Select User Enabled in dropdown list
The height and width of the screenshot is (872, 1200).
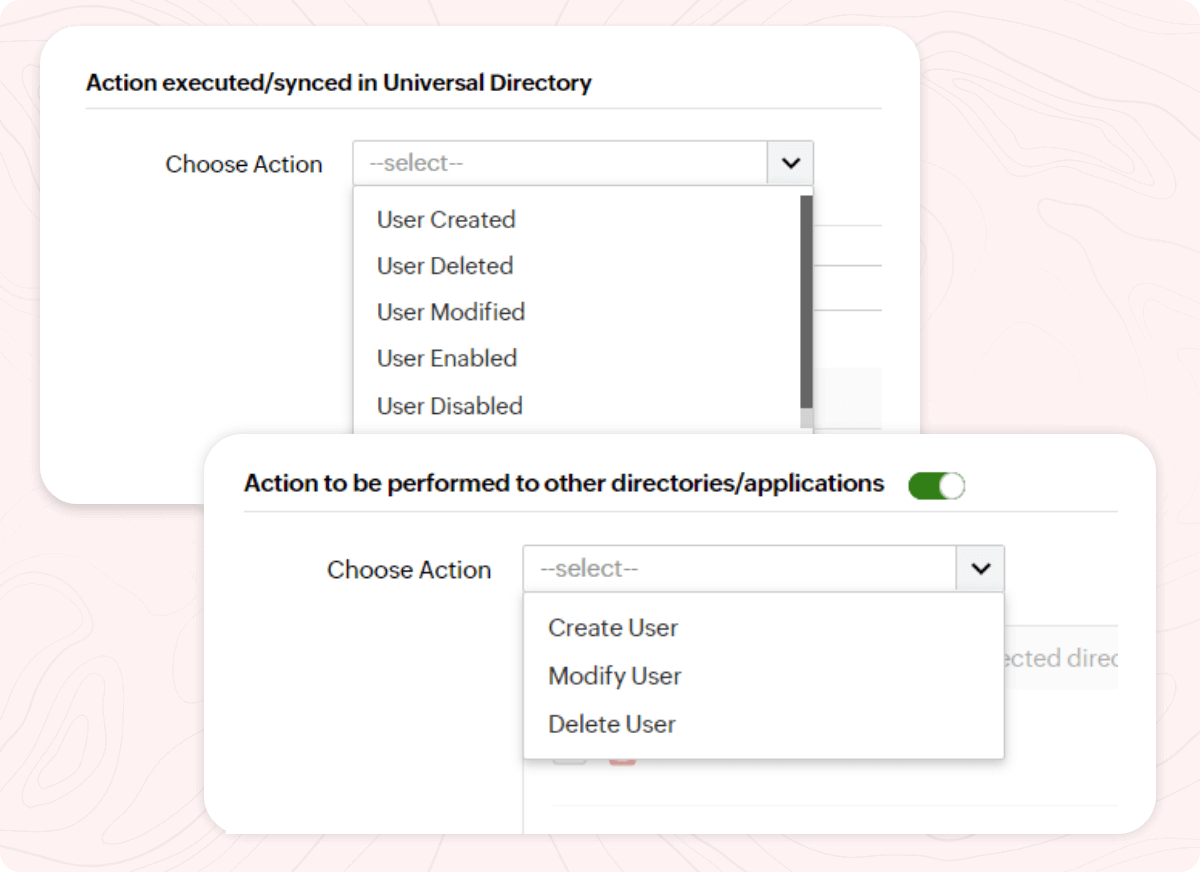447,358
